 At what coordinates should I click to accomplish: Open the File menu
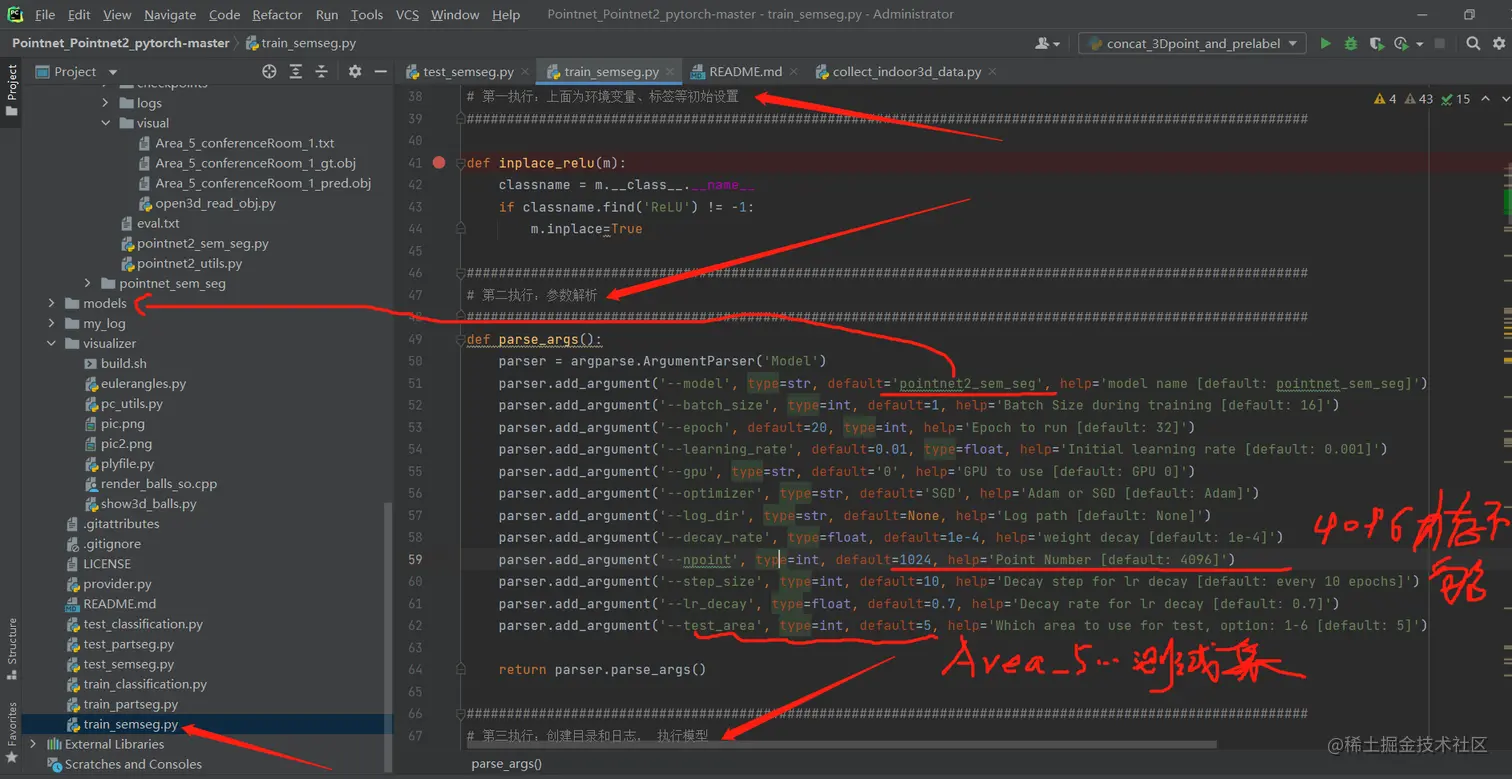[x=45, y=15]
